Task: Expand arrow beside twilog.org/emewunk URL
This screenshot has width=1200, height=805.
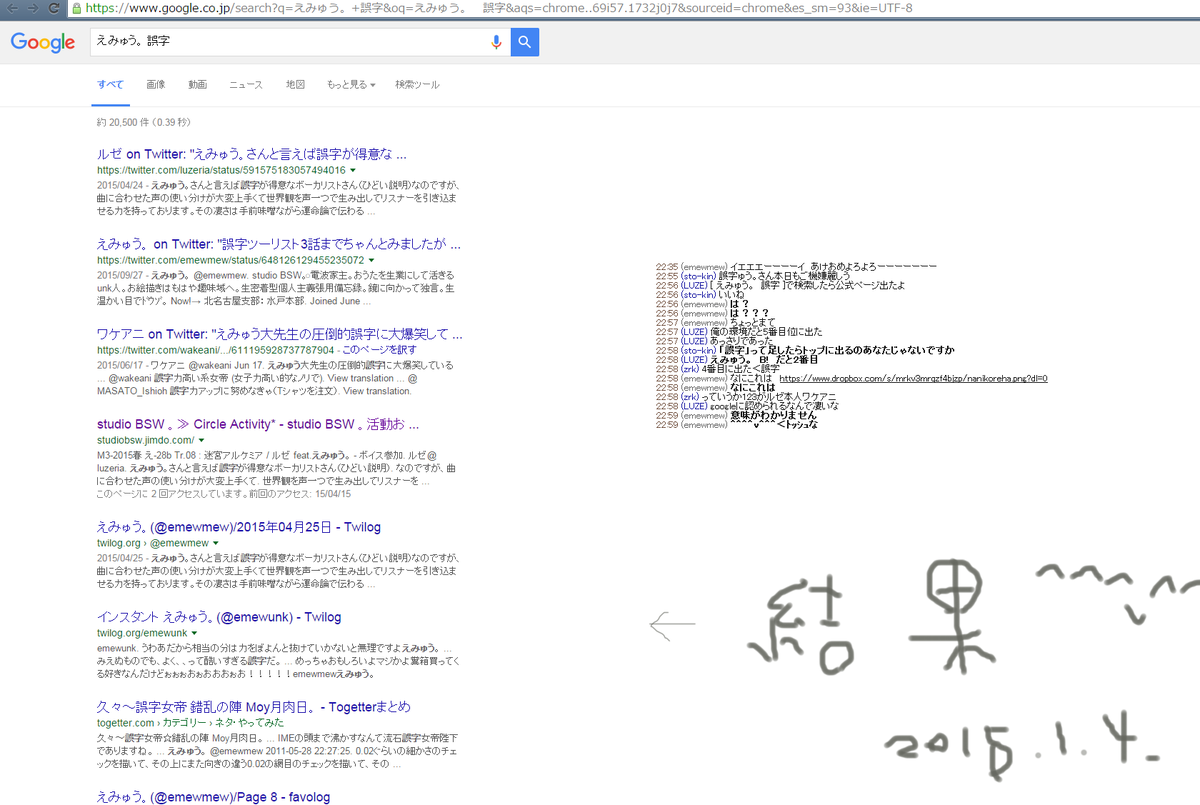Action: [195, 634]
